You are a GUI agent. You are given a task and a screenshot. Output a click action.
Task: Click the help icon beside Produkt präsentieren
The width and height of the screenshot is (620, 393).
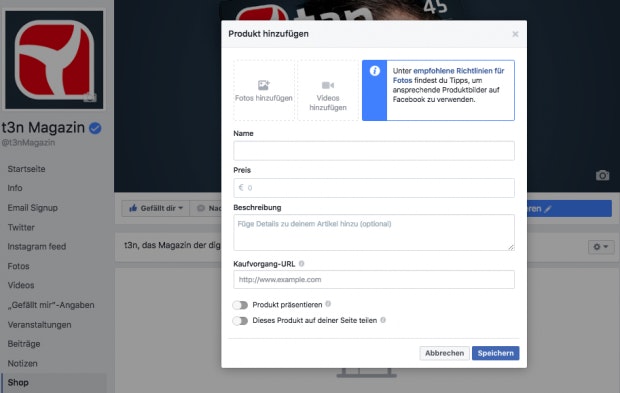(x=328, y=304)
